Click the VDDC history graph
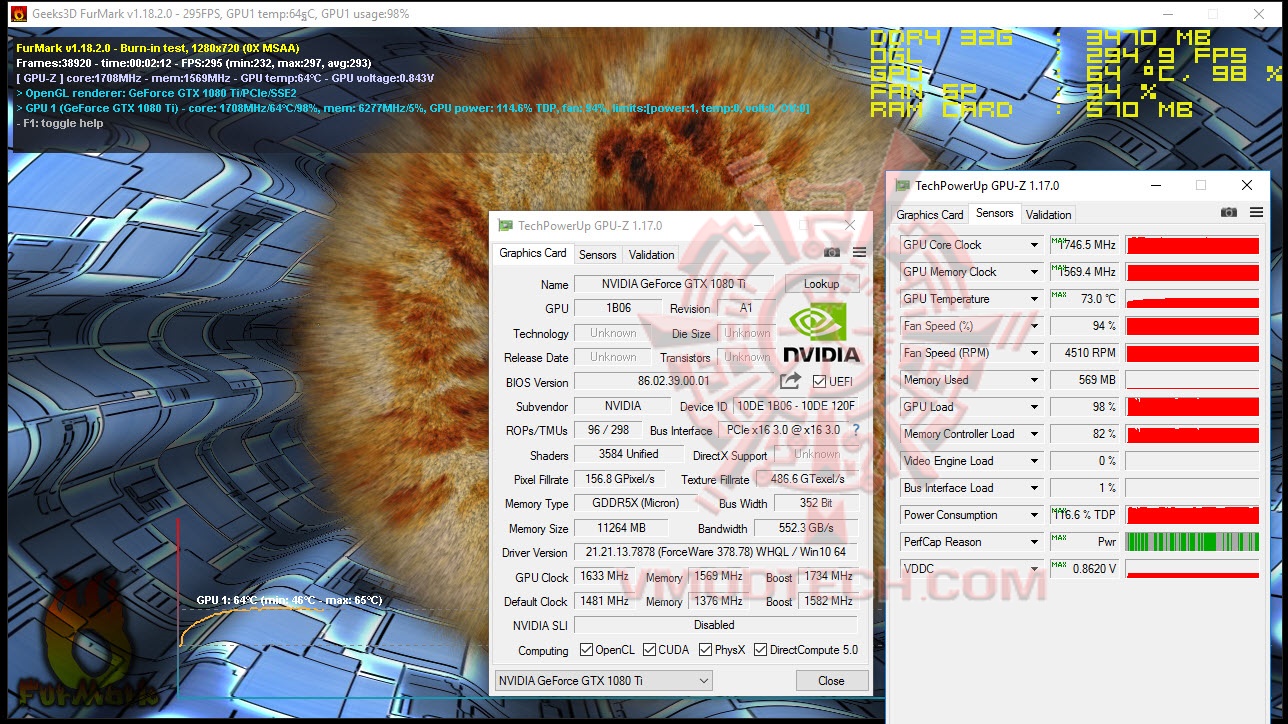Screen dimensions: 1288x724 coord(1192,569)
